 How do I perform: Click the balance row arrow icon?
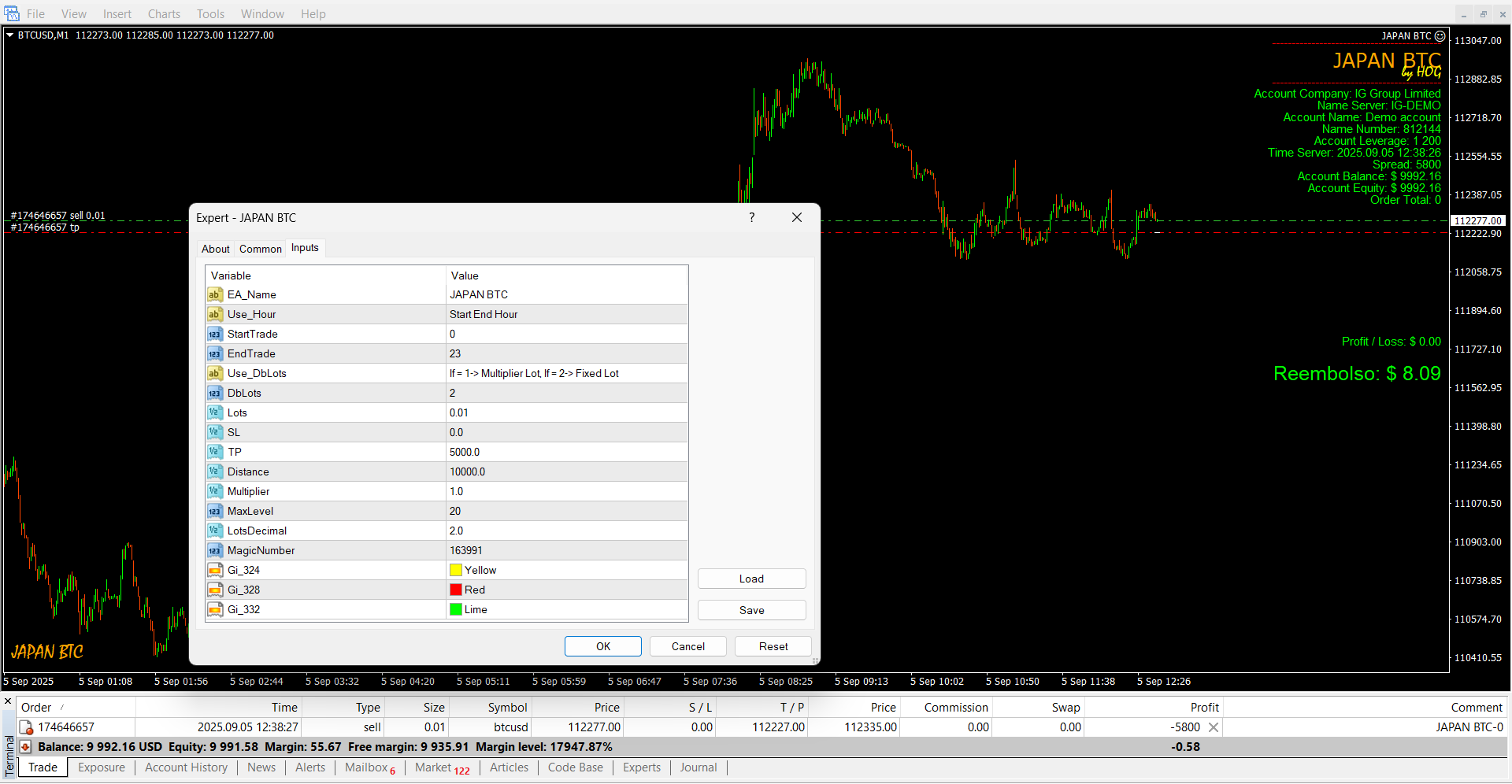[x=25, y=747]
